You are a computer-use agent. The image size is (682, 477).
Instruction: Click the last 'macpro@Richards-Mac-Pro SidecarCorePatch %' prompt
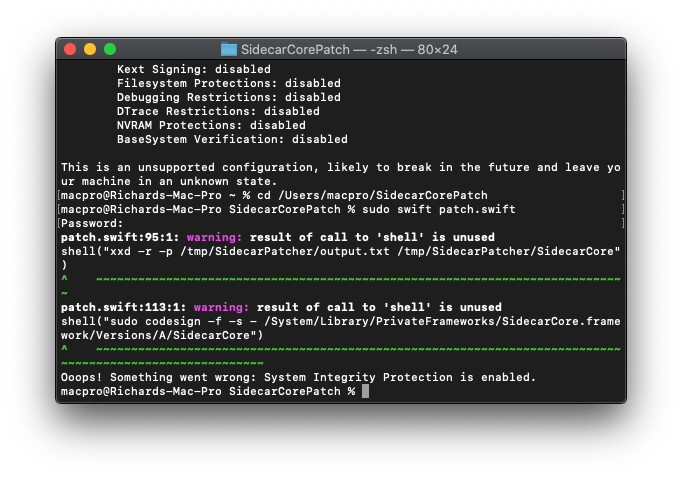pyautogui.click(x=208, y=391)
